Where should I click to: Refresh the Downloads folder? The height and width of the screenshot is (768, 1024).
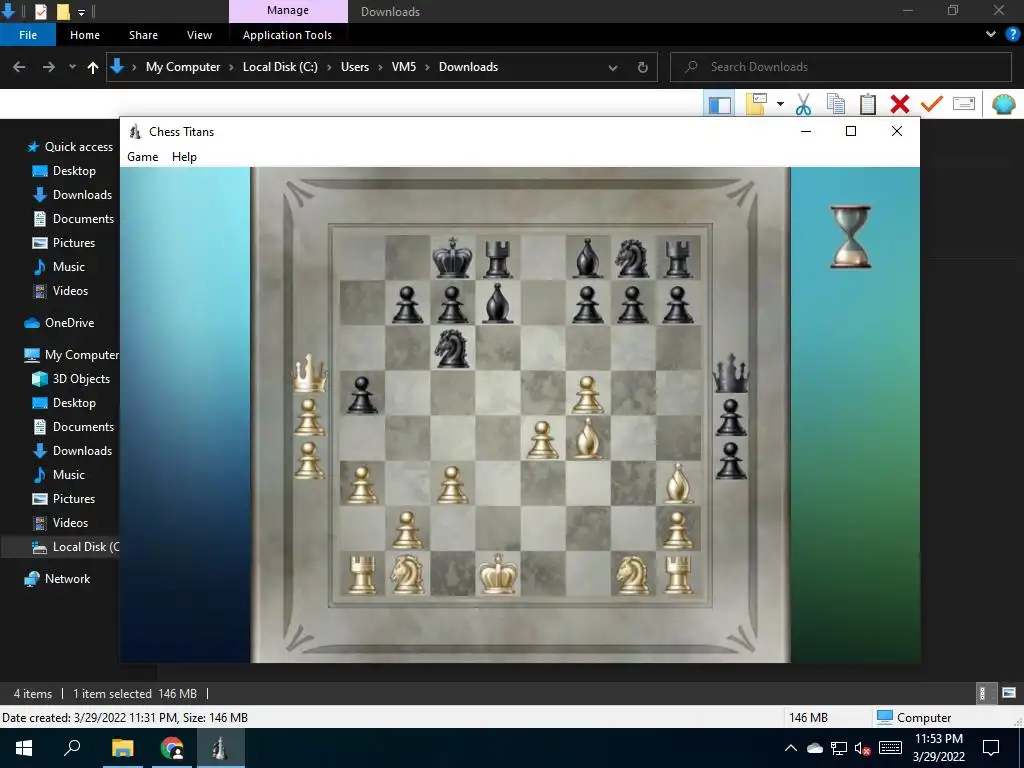tap(643, 68)
